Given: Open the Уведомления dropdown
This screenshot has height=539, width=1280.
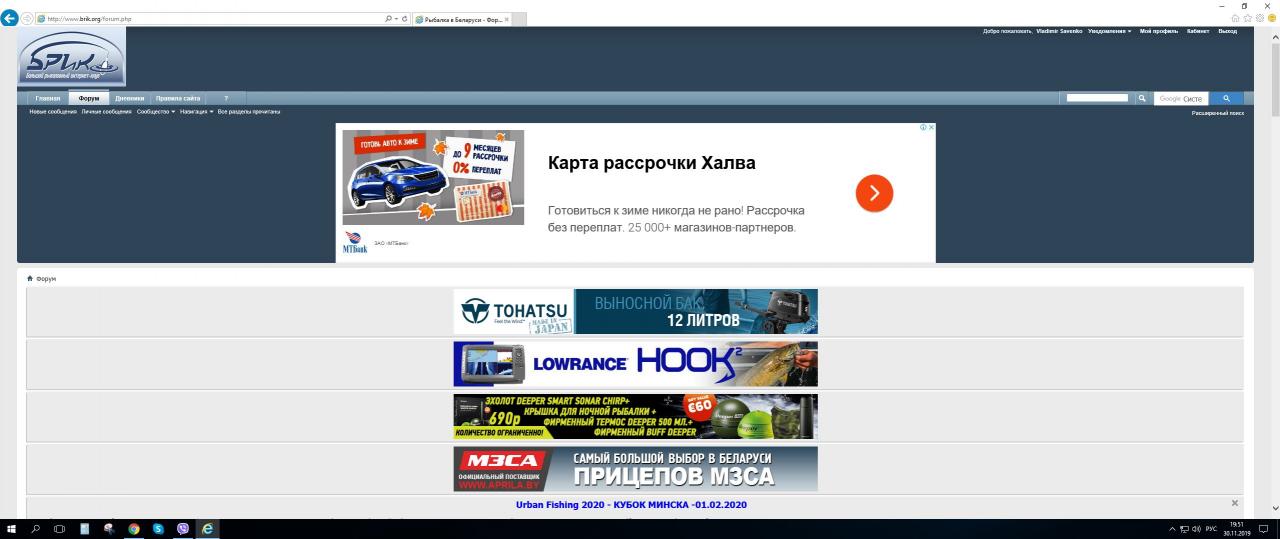Looking at the screenshot, I should [x=1109, y=31].
